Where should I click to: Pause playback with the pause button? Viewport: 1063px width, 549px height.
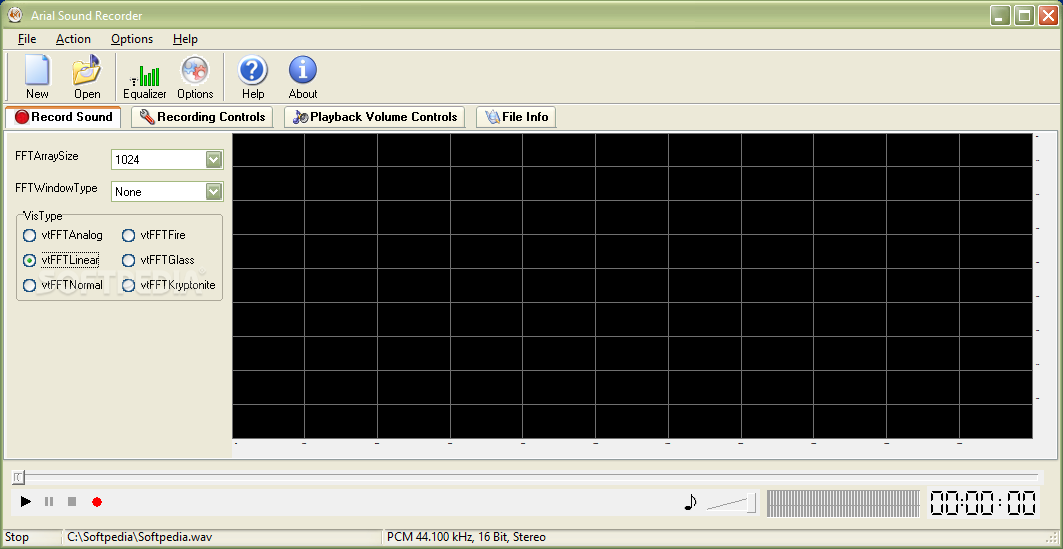tap(49, 502)
